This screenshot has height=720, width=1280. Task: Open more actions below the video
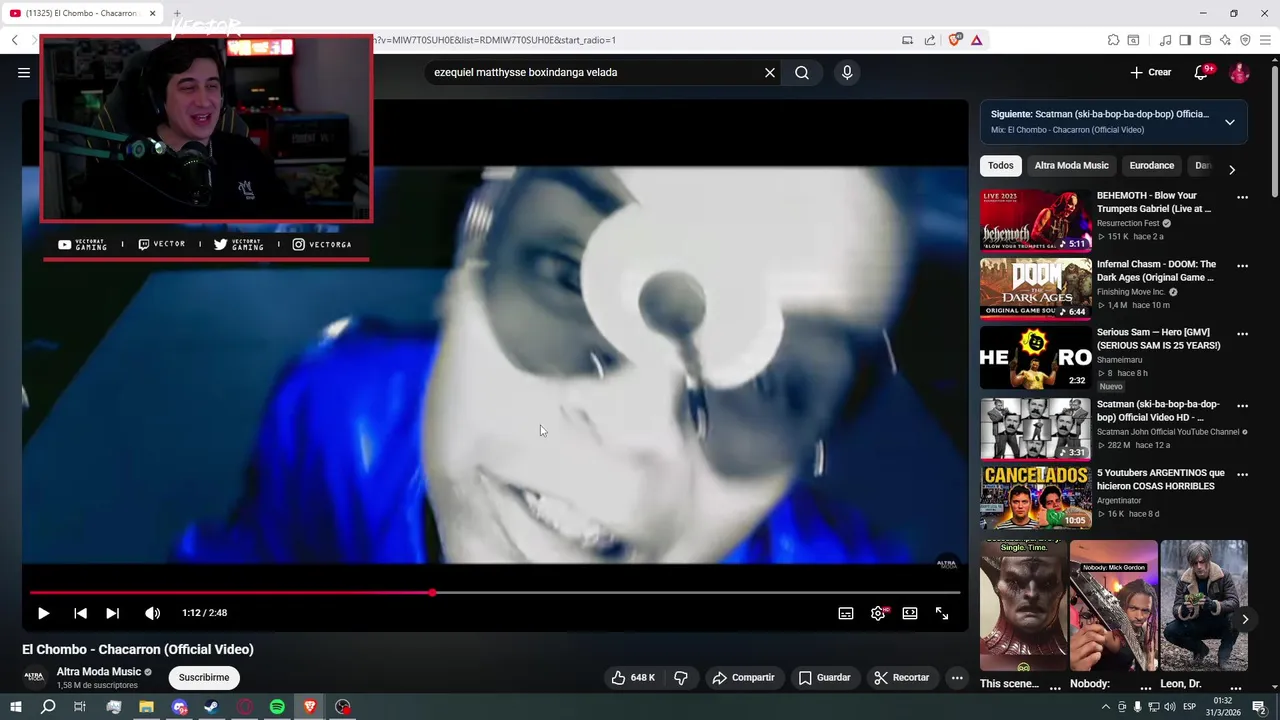957,677
